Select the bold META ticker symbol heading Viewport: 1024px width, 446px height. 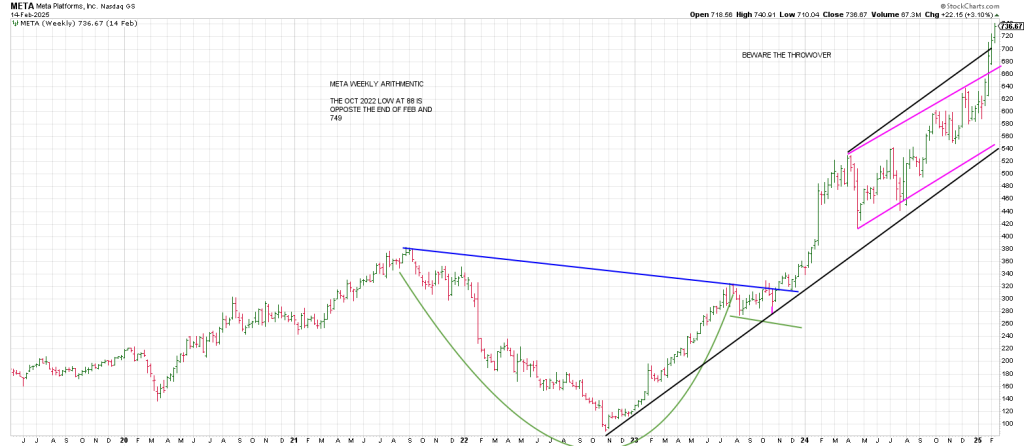pyautogui.click(x=20, y=5)
